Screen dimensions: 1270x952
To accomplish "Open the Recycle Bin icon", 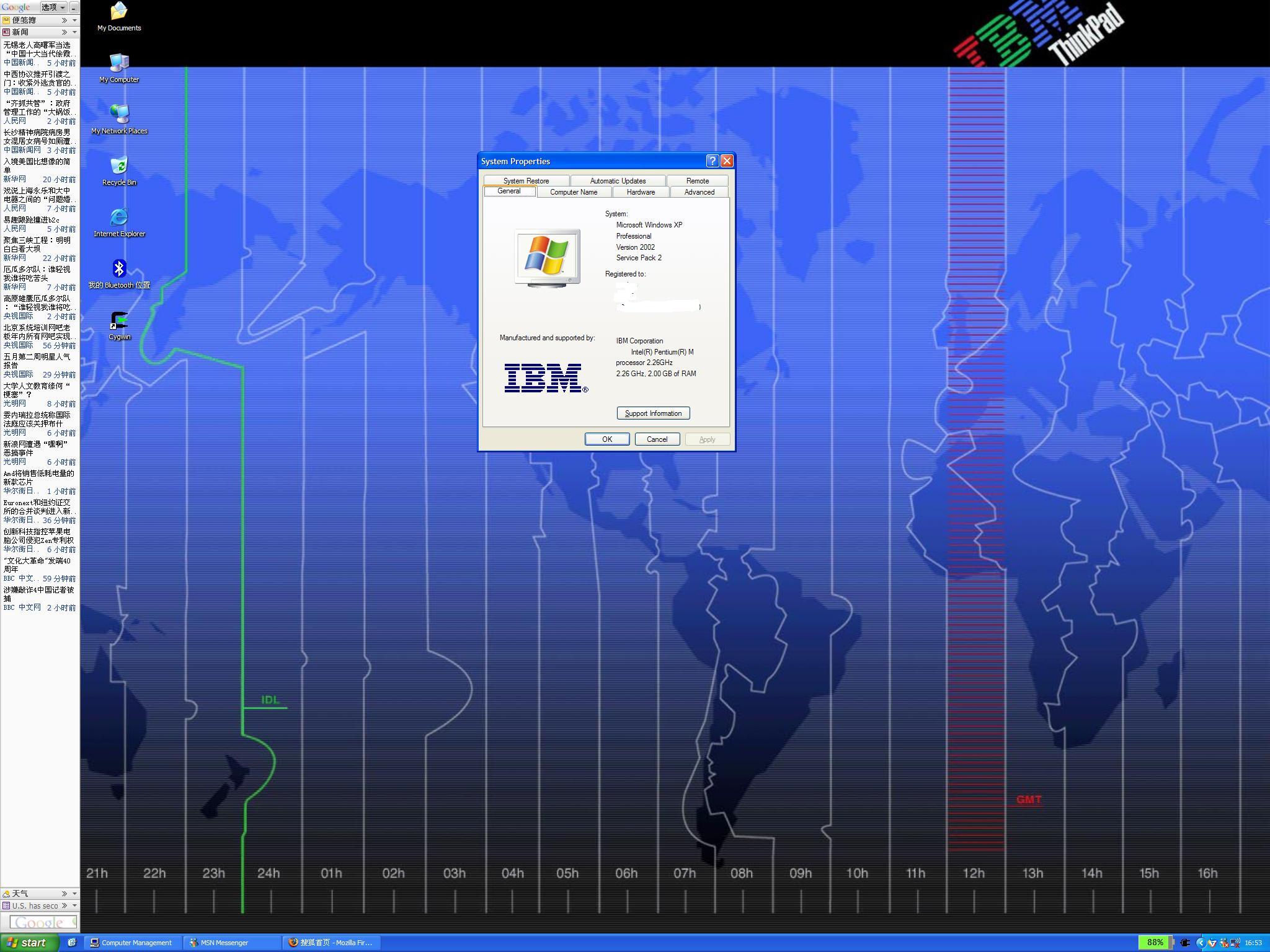I will [119, 166].
